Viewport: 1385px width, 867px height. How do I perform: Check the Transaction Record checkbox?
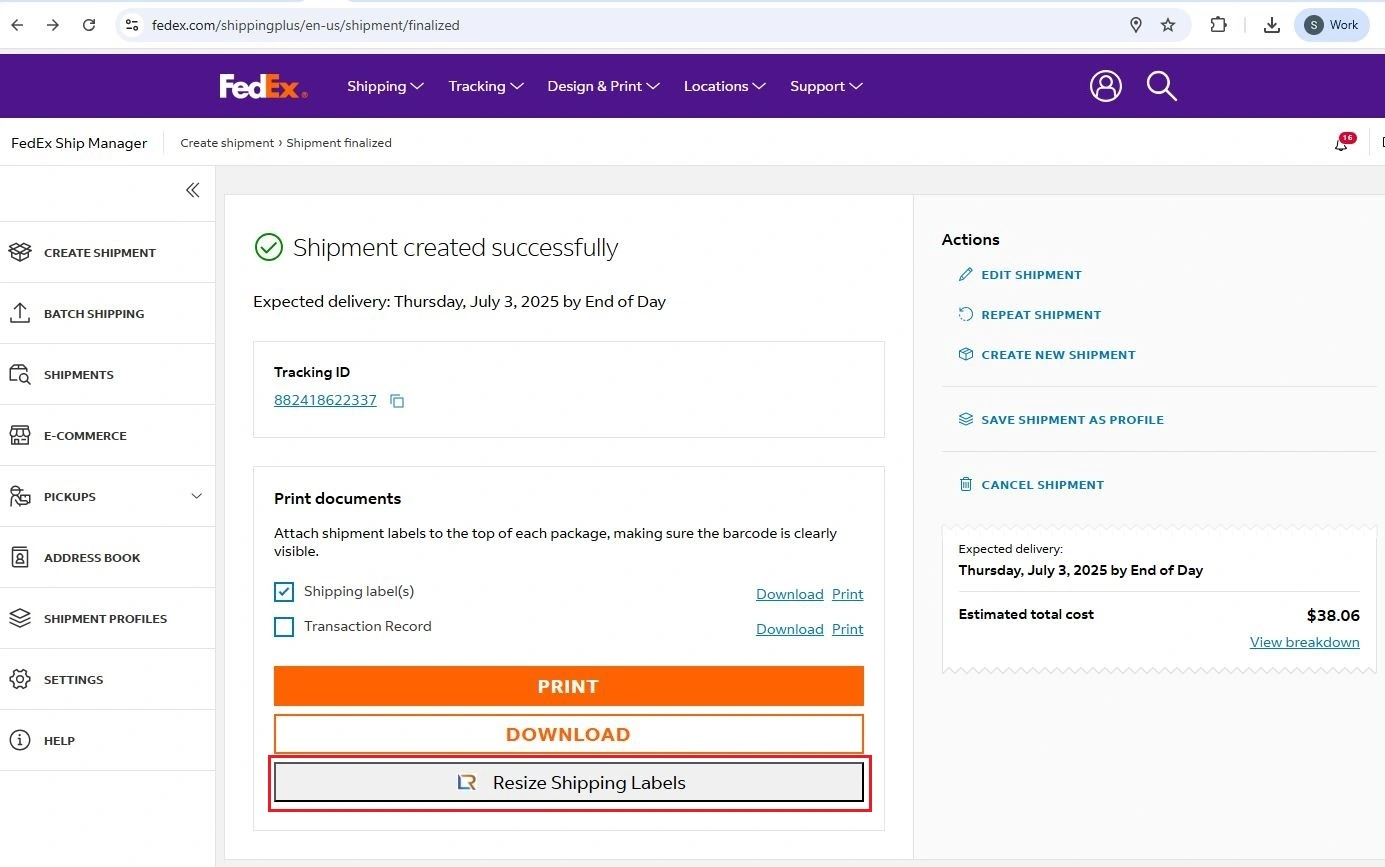pyautogui.click(x=284, y=627)
